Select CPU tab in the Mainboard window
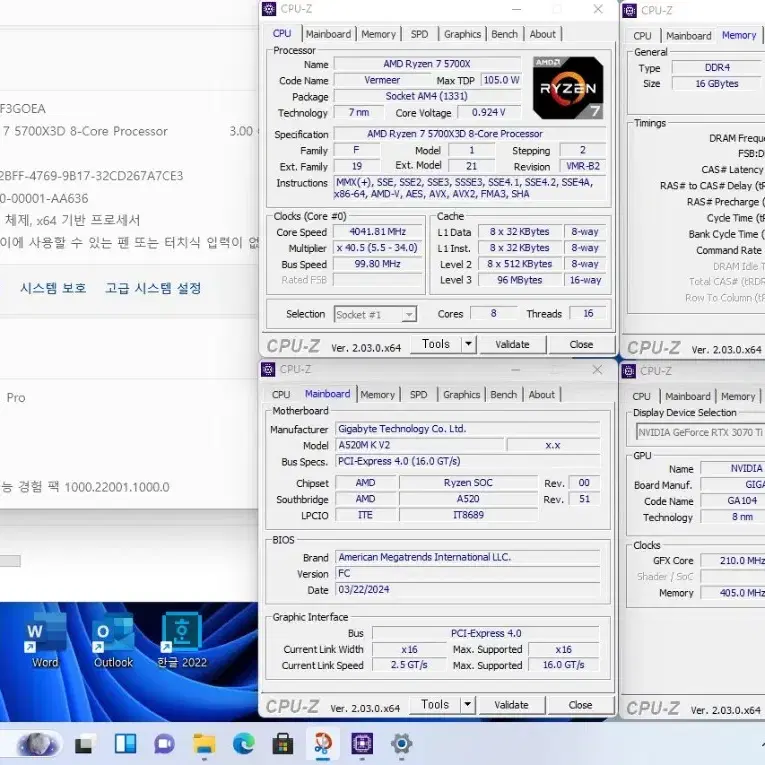Viewport: 765px width, 765px height. (x=281, y=394)
